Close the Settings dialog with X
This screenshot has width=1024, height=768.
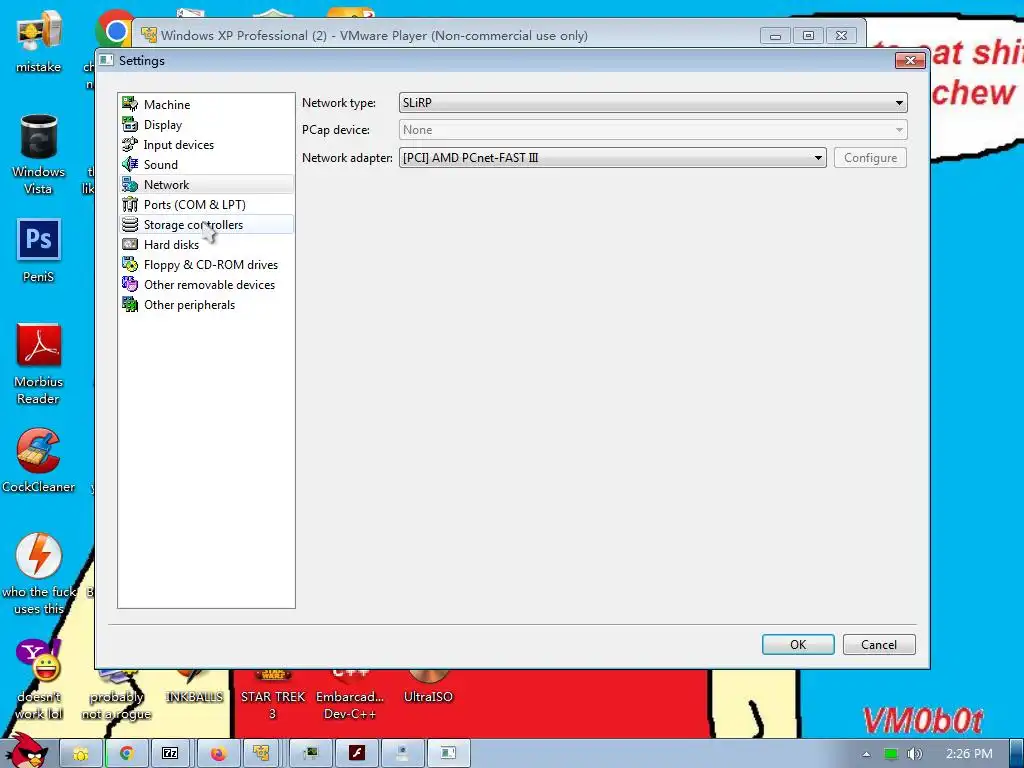click(x=910, y=61)
